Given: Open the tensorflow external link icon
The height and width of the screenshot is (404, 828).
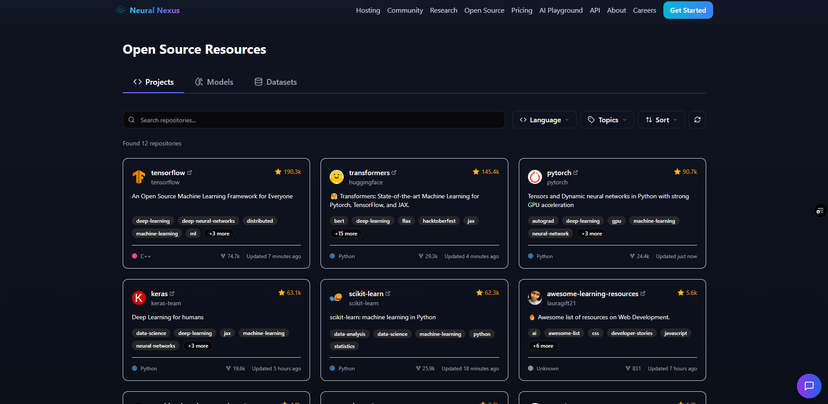Looking at the screenshot, I should tap(190, 172).
